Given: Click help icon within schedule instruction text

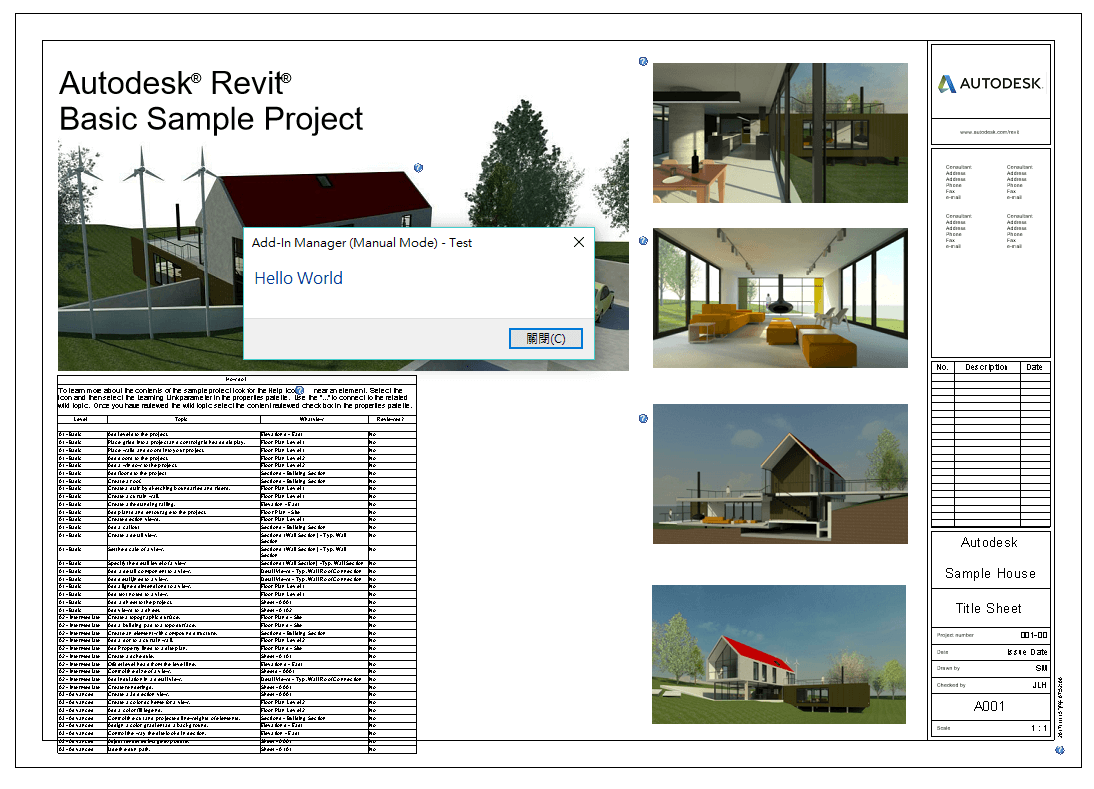Looking at the screenshot, I should coord(299,391).
